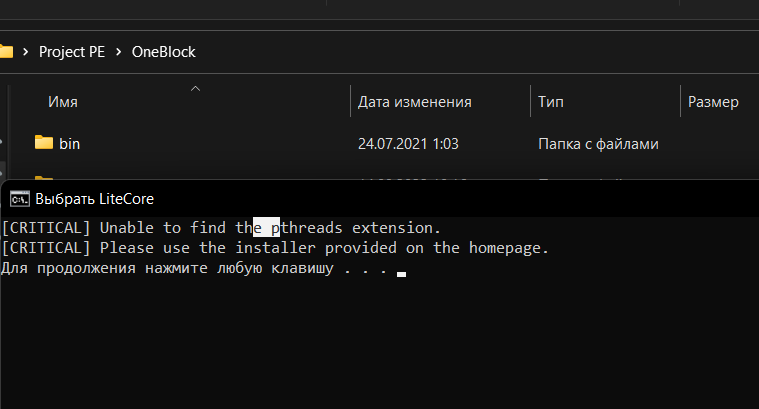Click the partially hidden folder icon below bin
The width and height of the screenshot is (759, 409).
click(x=44, y=179)
